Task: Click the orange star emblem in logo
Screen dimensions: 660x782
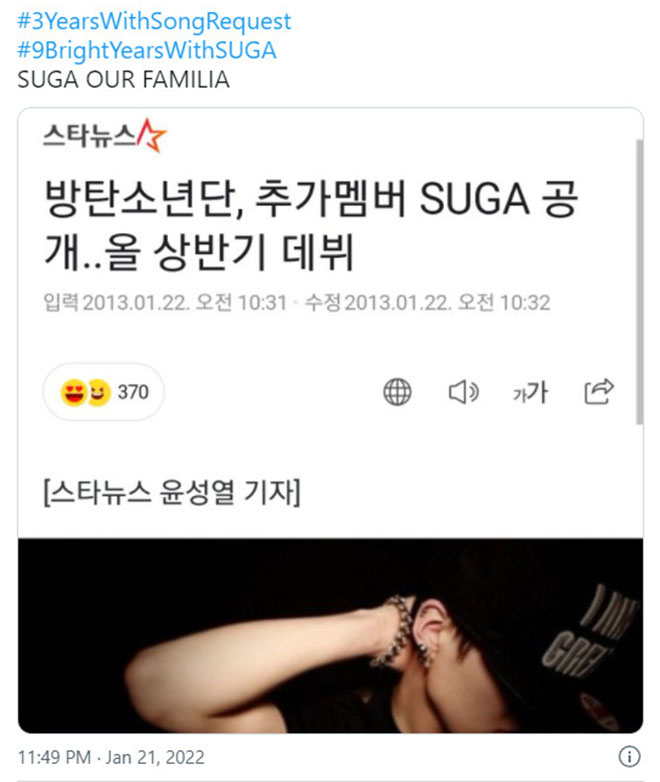Action: [151, 135]
